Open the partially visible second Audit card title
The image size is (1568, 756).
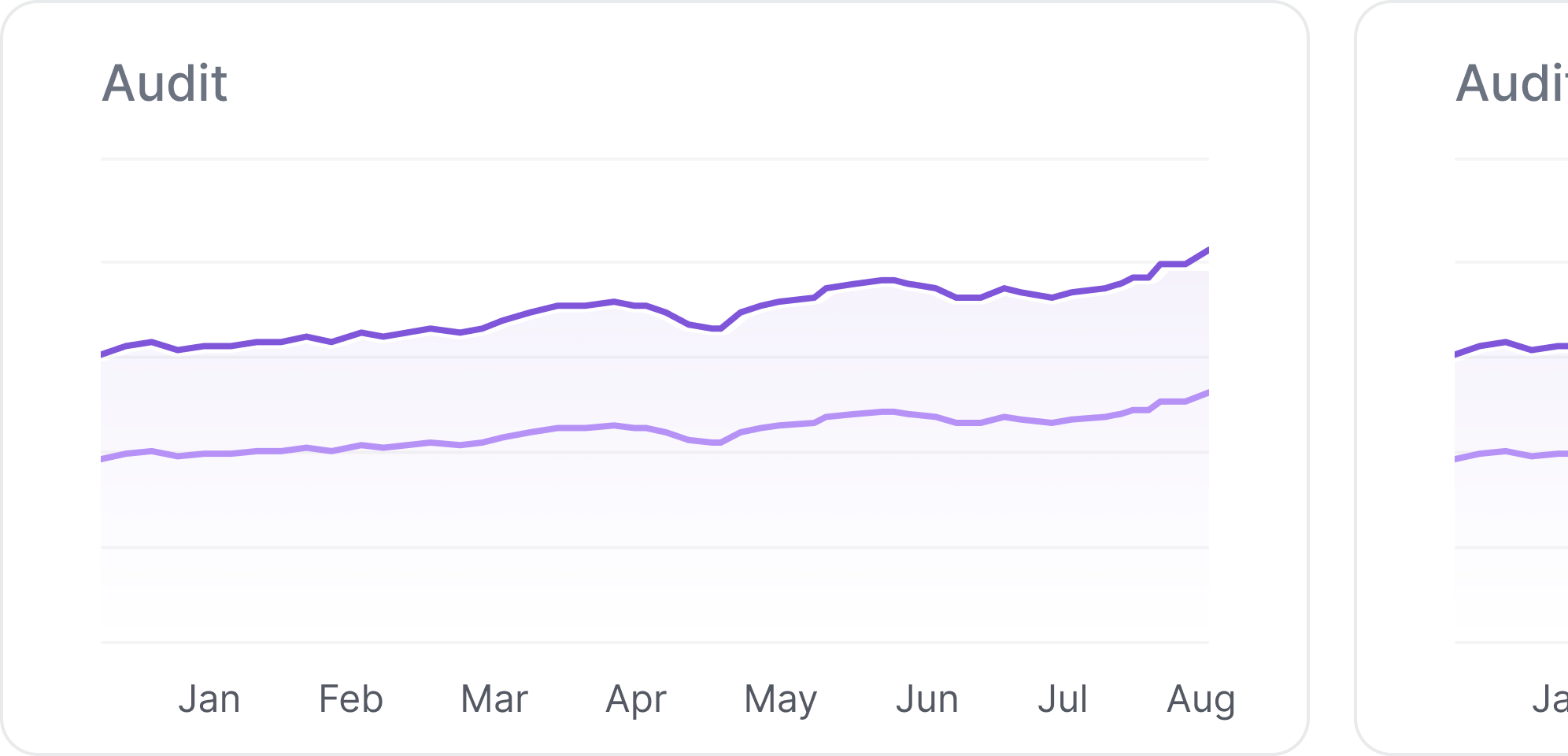click(x=1511, y=83)
